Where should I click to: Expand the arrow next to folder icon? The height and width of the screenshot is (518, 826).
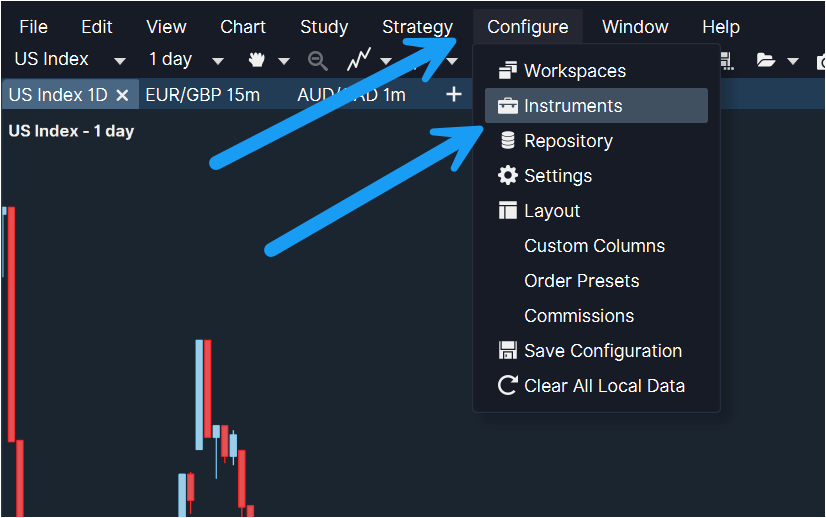pos(793,61)
